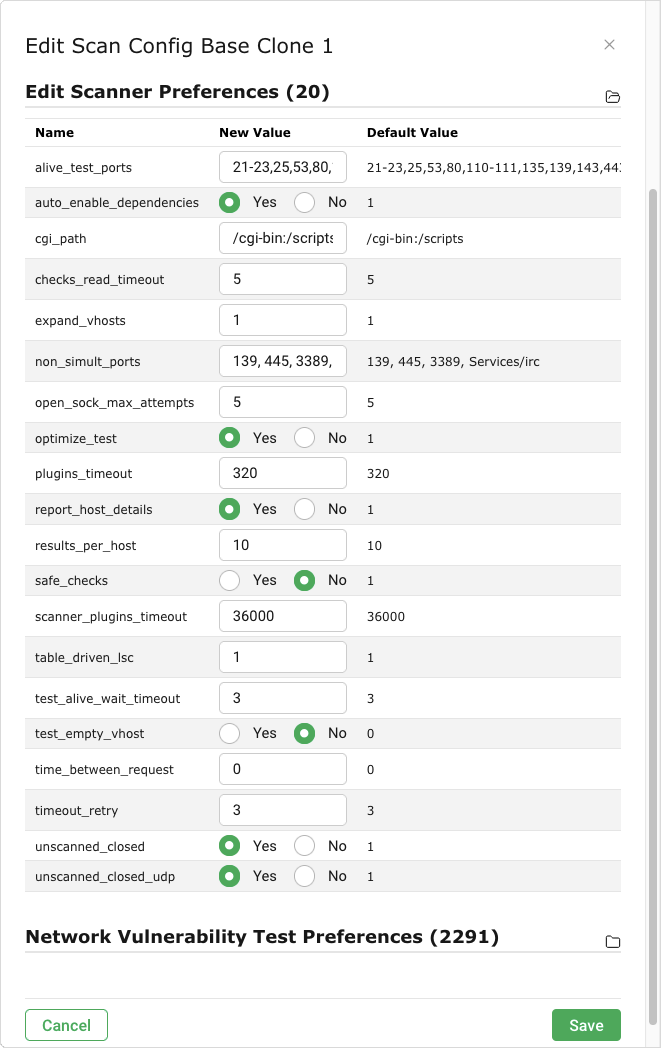The width and height of the screenshot is (661, 1048).
Task: Collapse the Edit Scanner Preferences folder icon
Action: tap(613, 97)
